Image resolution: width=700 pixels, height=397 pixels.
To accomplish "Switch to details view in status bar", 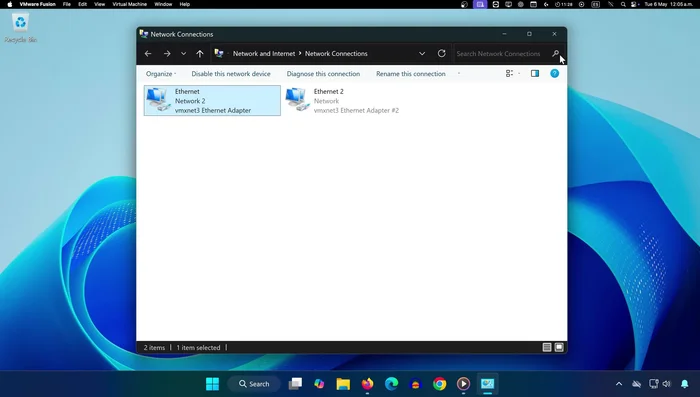I will [547, 347].
